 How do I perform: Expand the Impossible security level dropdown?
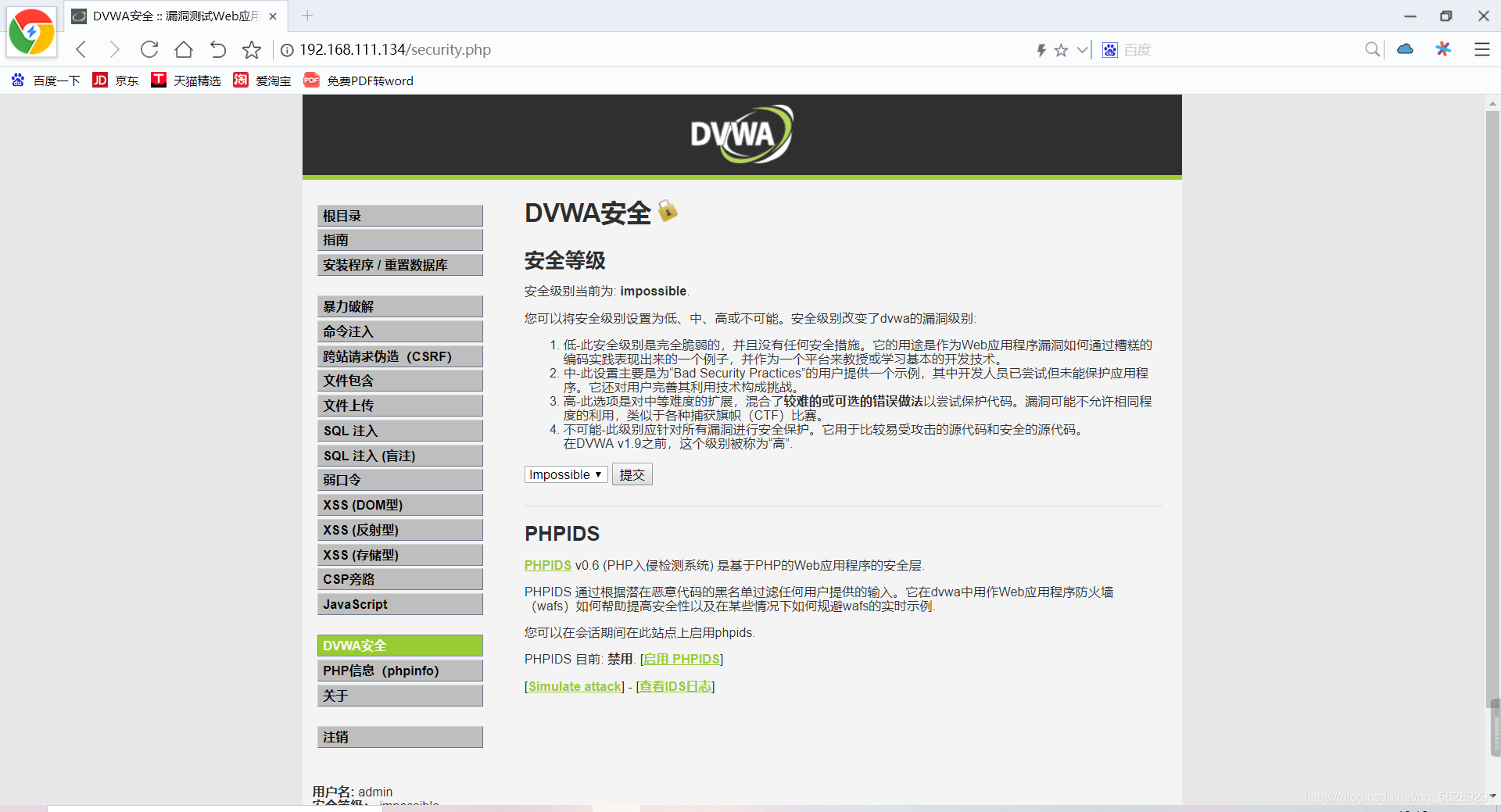(x=566, y=474)
